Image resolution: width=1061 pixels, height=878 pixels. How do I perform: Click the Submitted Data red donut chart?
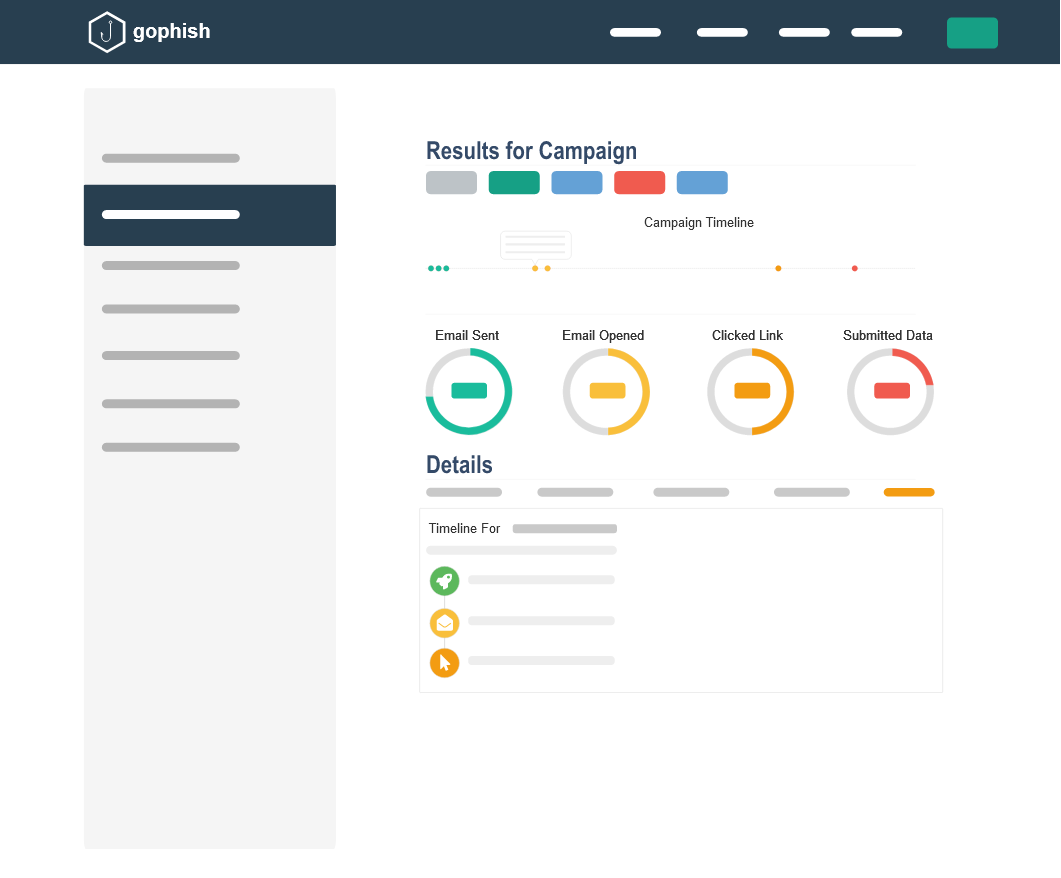[x=890, y=392]
